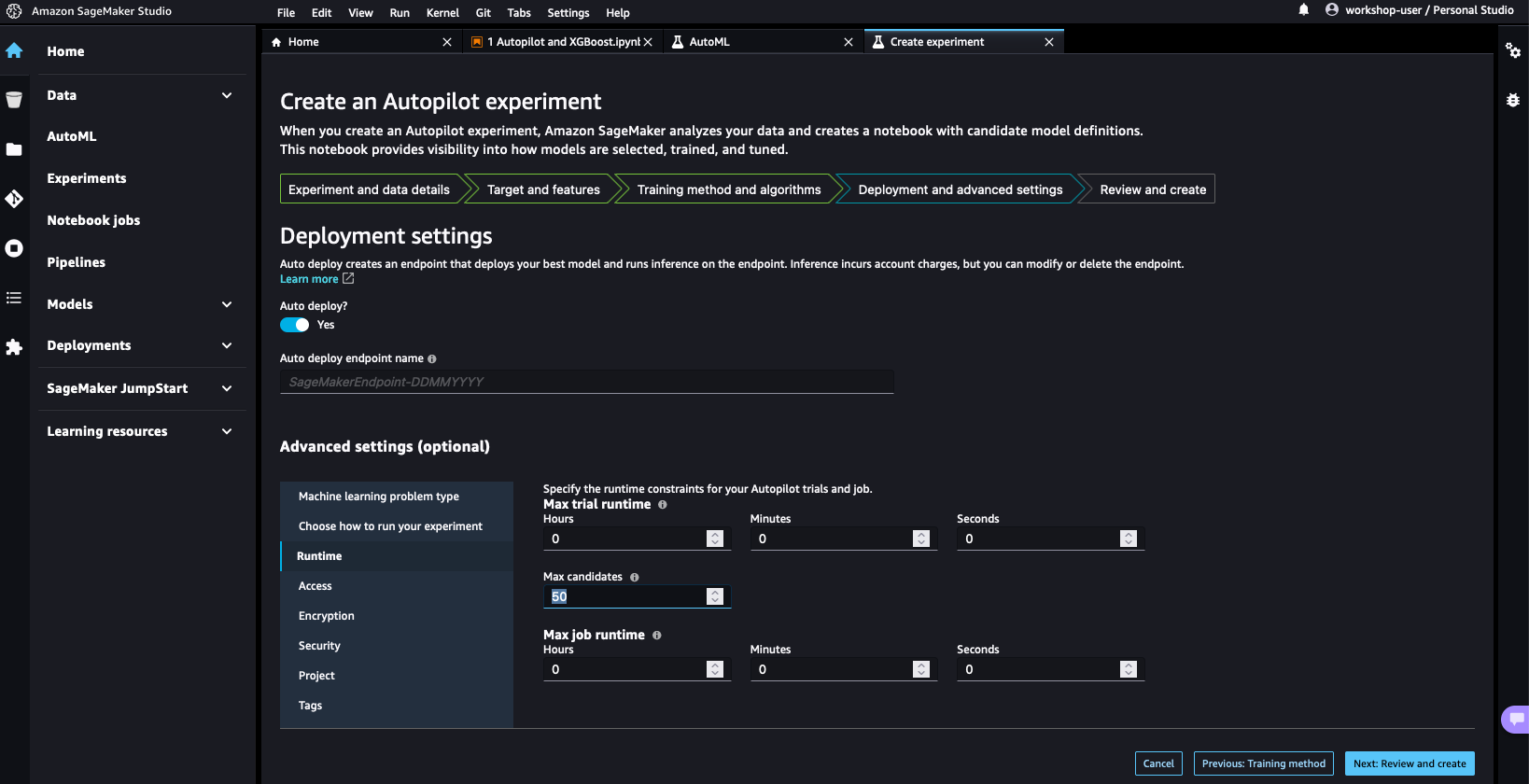Open the Git icon in activity bar
1529x784 pixels.
tap(14, 199)
